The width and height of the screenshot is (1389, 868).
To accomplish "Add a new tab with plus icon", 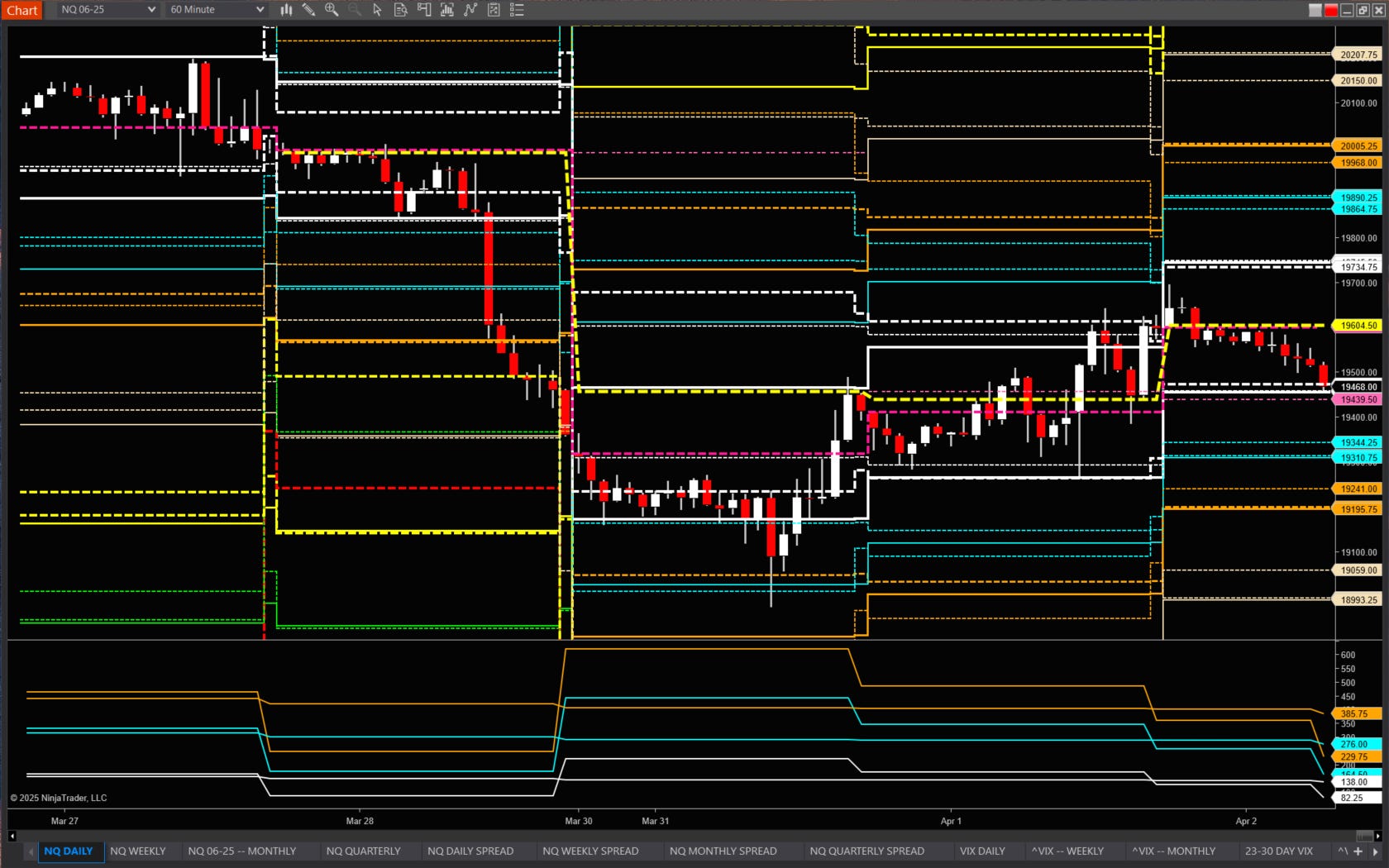I will click(x=1358, y=851).
